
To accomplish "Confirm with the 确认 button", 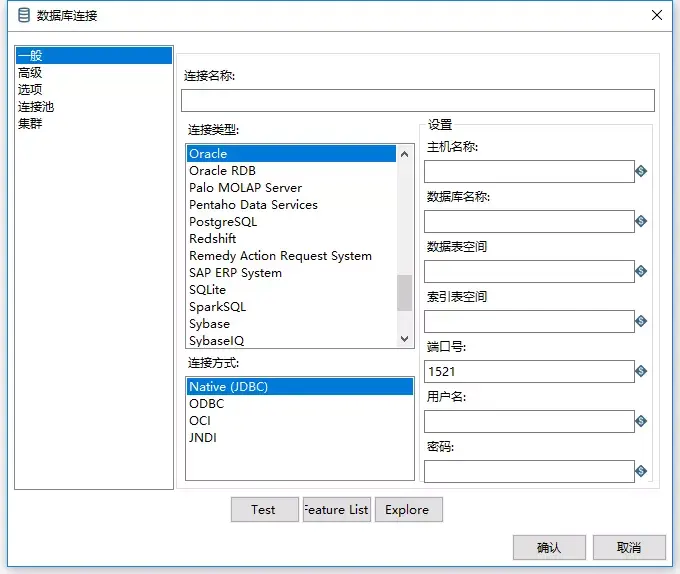I will pos(549,548).
